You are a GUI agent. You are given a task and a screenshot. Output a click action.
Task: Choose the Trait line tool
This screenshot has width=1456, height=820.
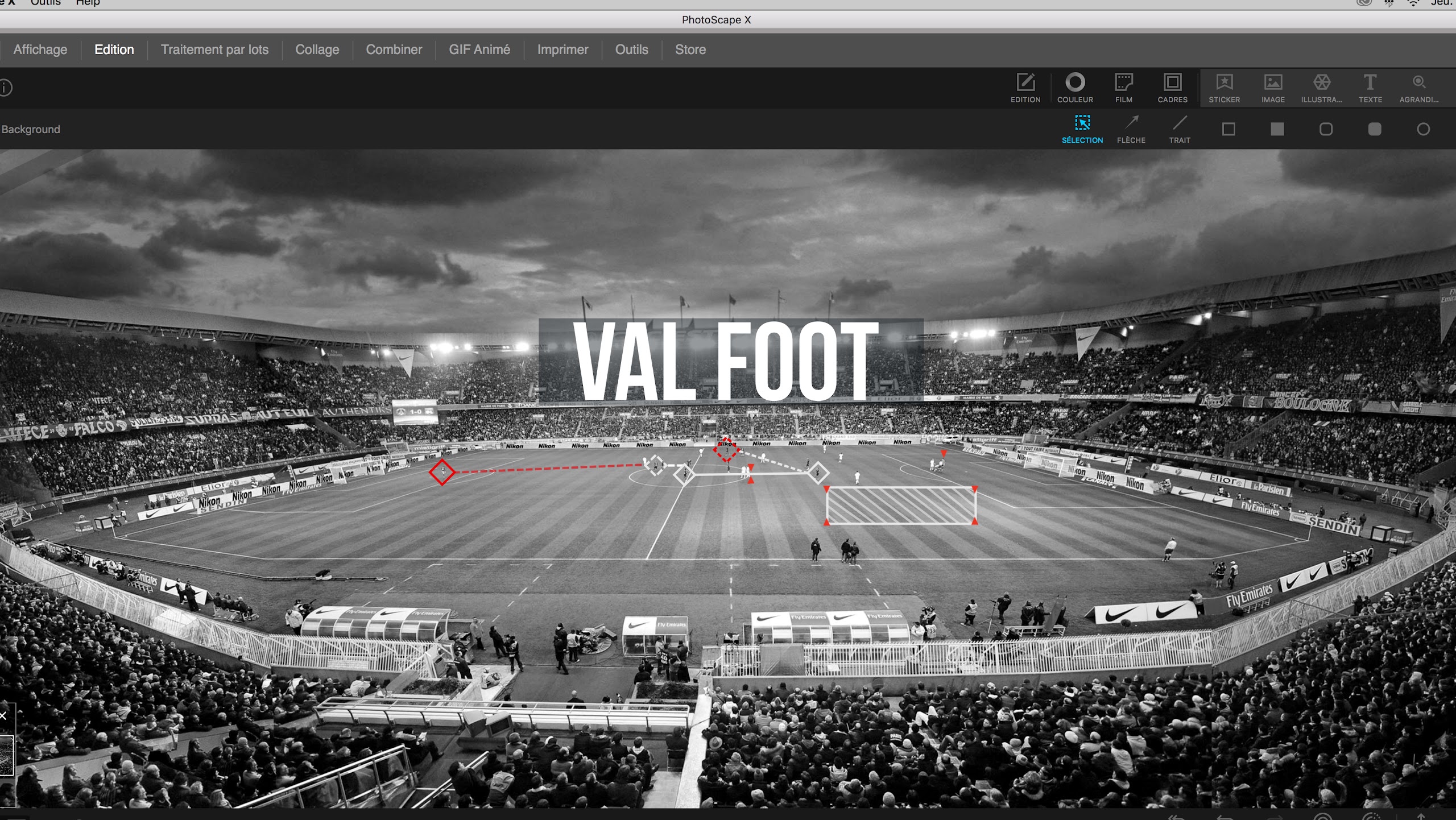1180,129
